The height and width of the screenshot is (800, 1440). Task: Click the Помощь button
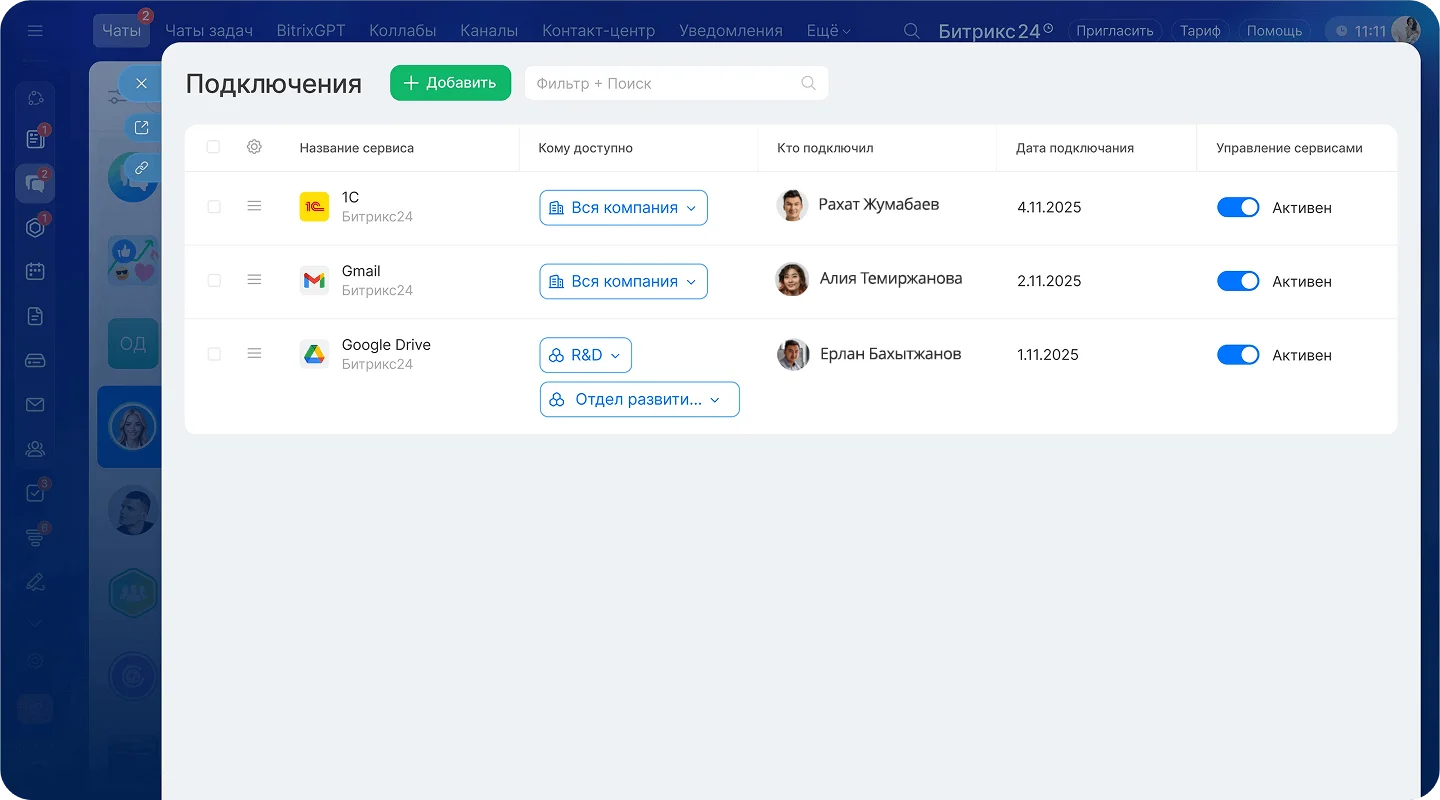tap(1274, 31)
